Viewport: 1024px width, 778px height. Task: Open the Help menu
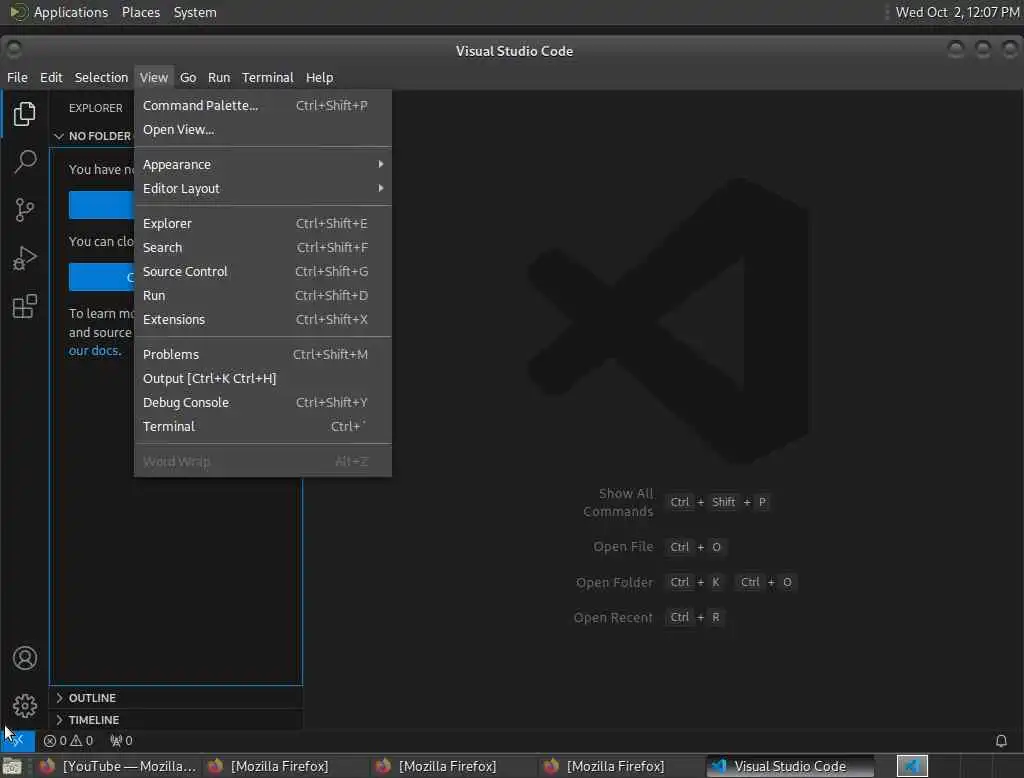coord(319,77)
